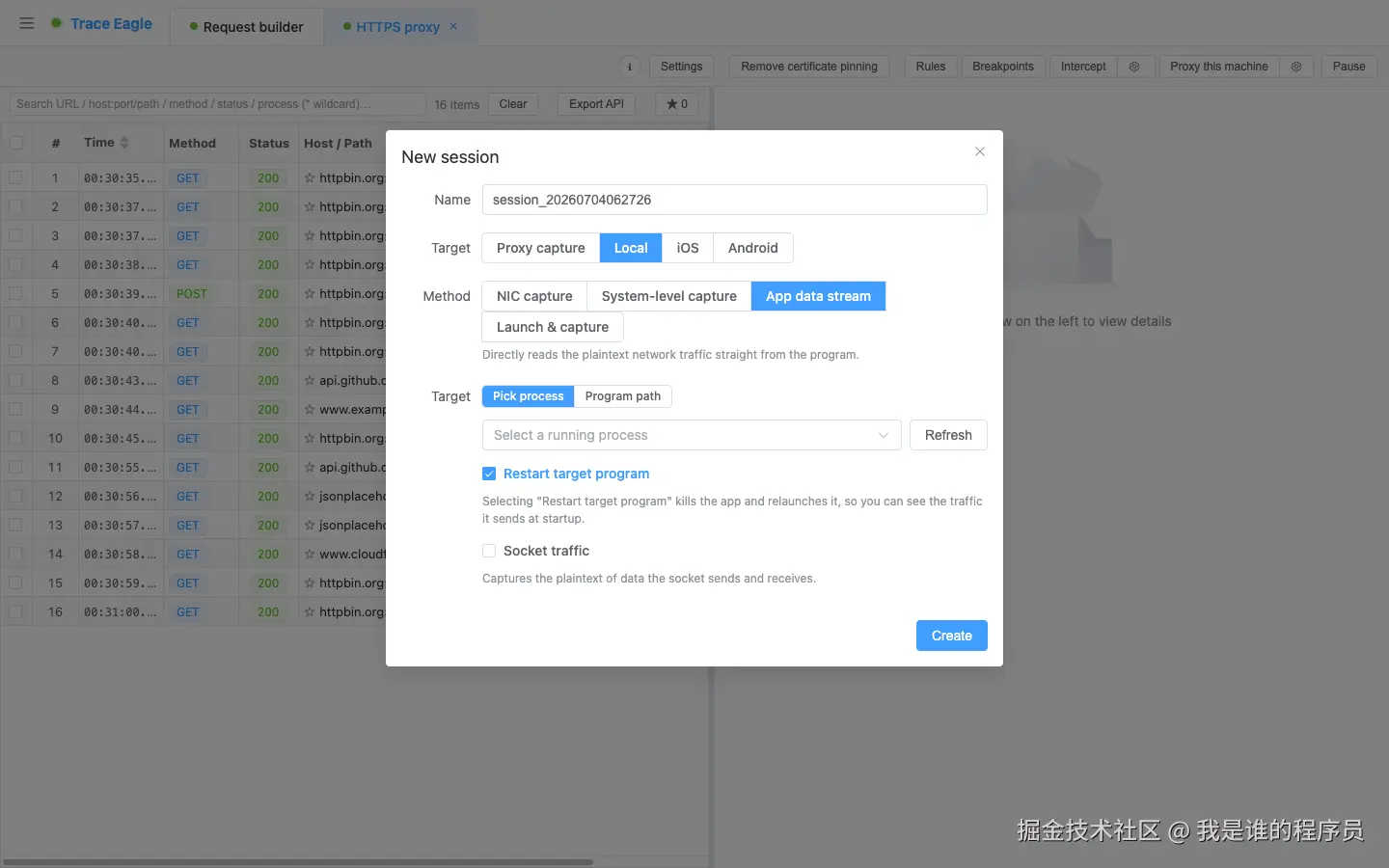Click Remove certificate pinning
Viewport: 1389px width, 868px height.
[809, 67]
